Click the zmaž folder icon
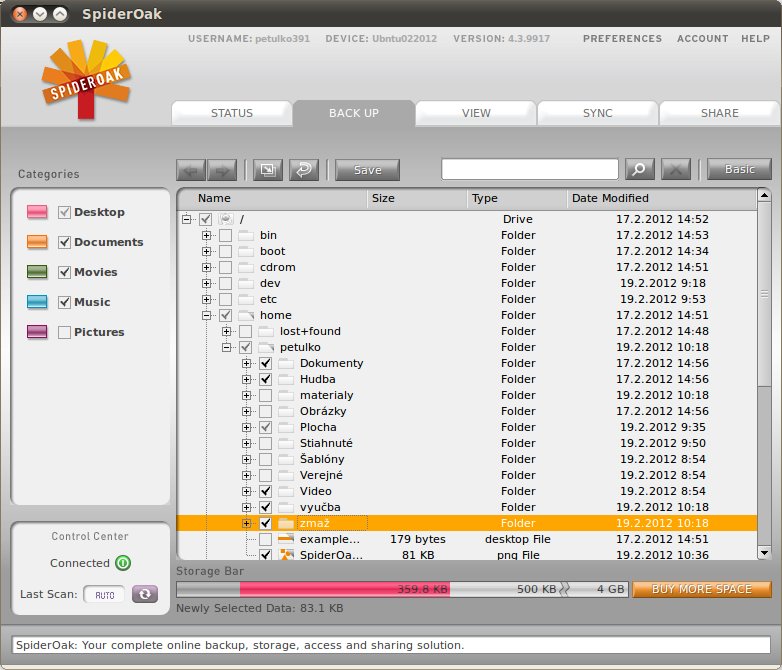782x670 pixels. pyautogui.click(x=286, y=523)
